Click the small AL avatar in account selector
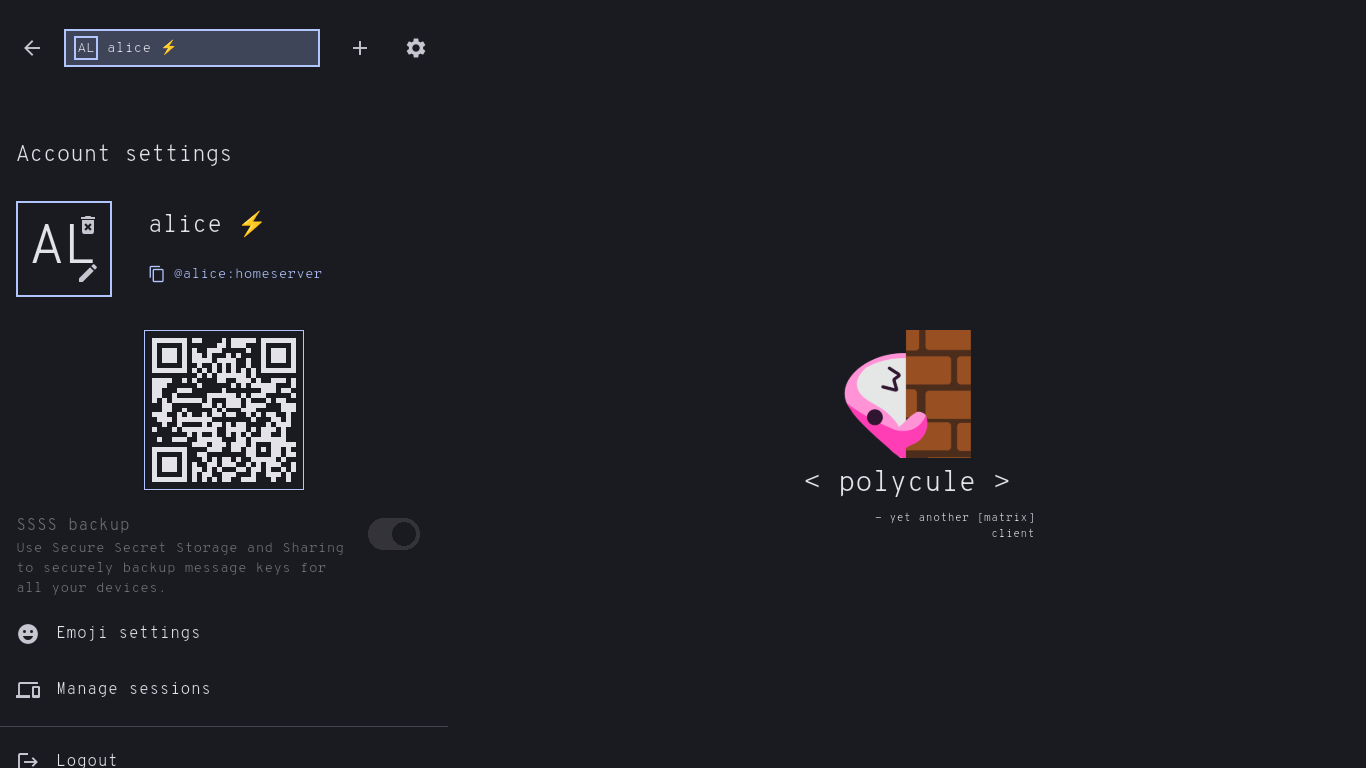The width and height of the screenshot is (1366, 768). (86, 48)
